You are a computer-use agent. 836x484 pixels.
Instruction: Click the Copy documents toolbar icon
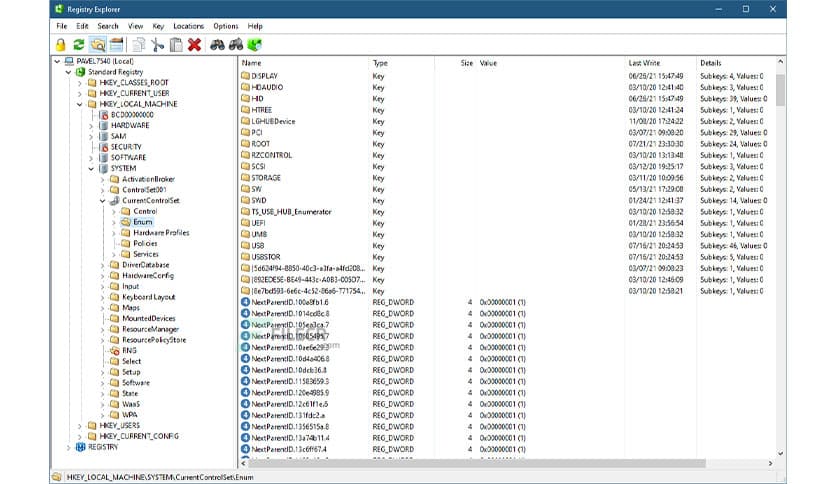coord(139,45)
